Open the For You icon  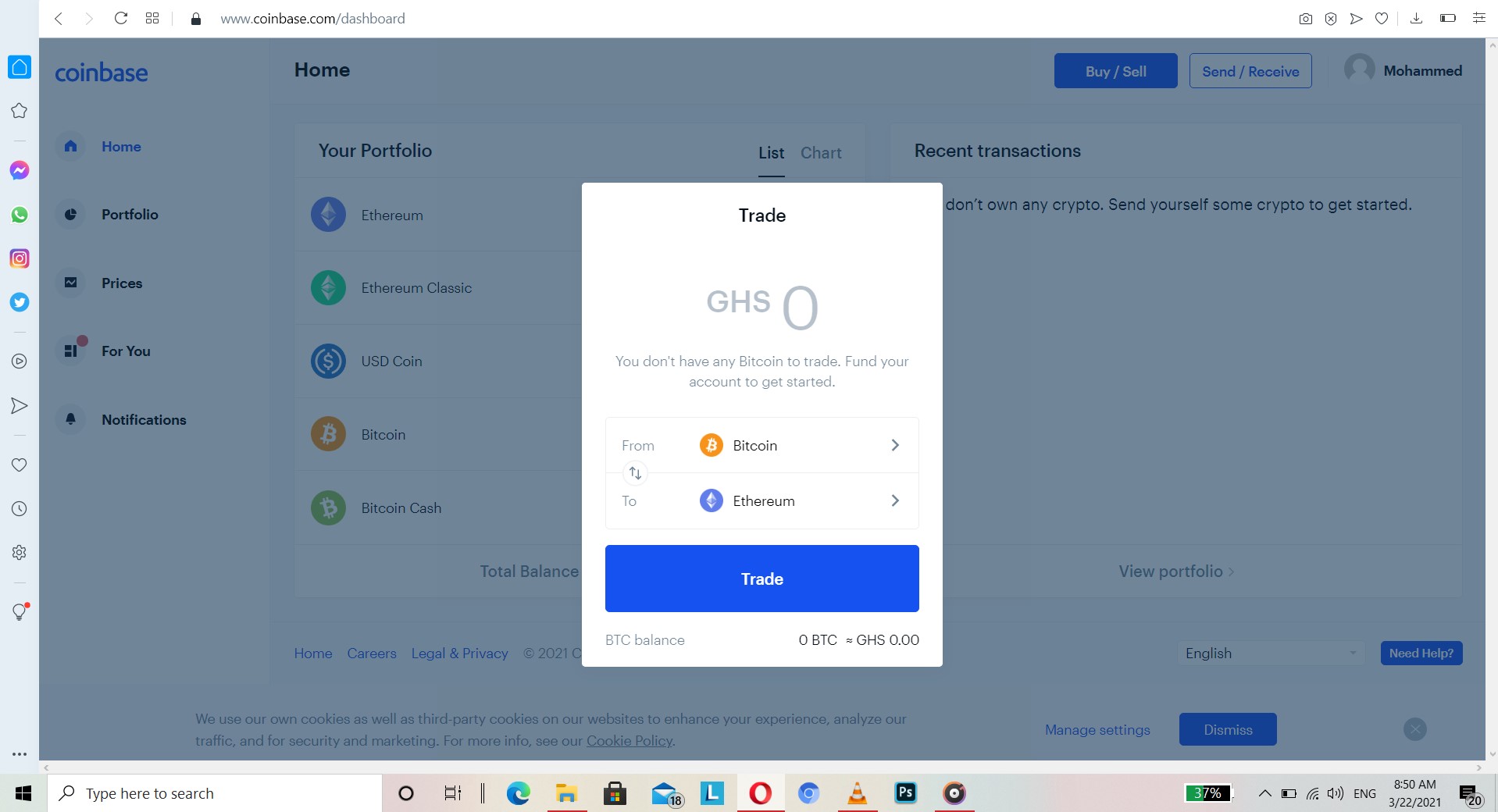point(71,351)
